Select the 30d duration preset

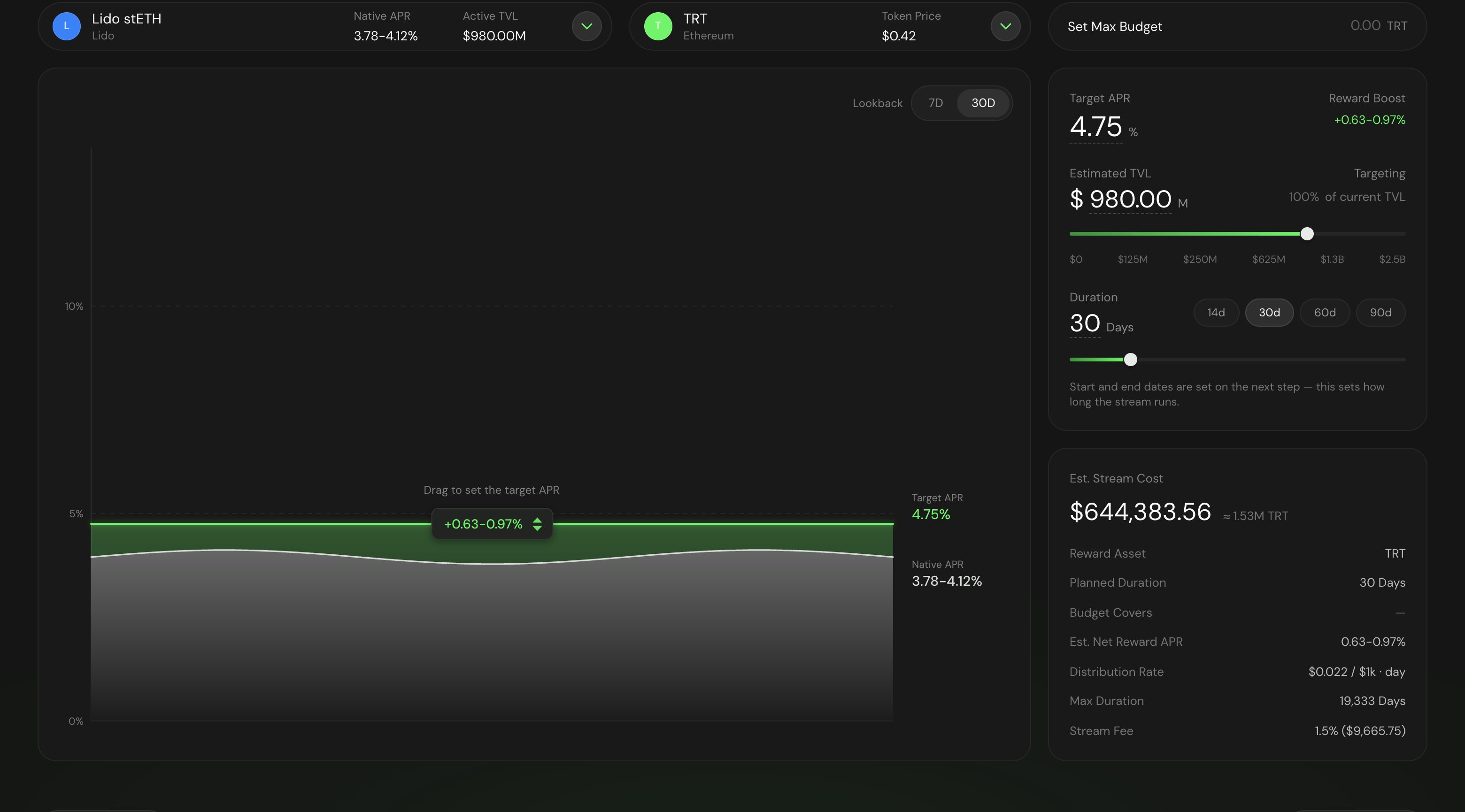coord(1269,313)
